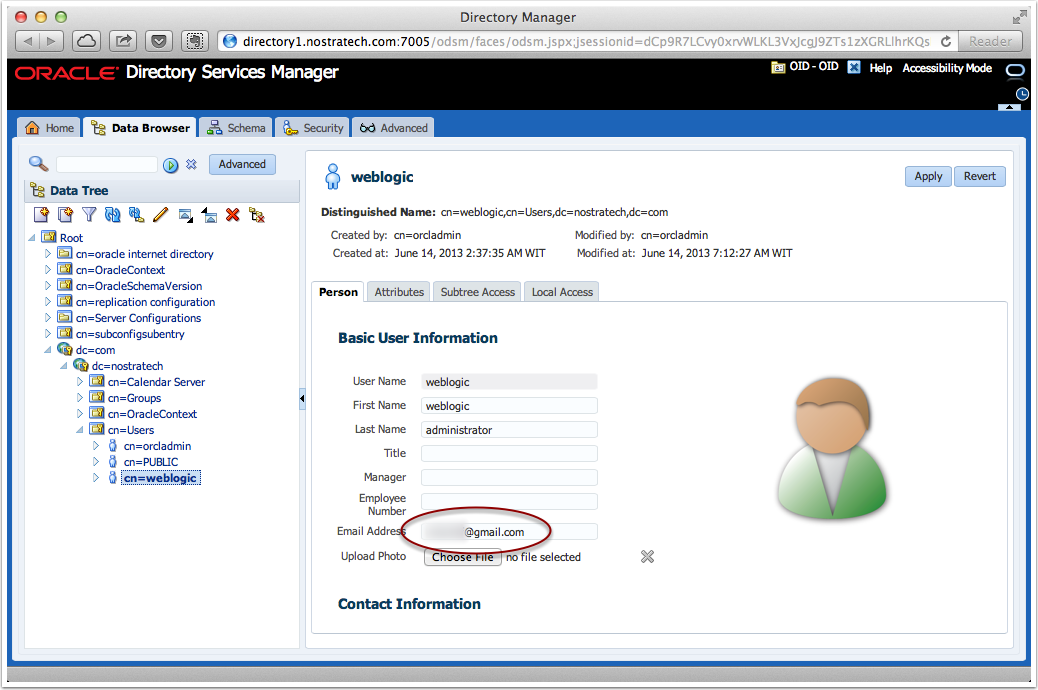Click the magnifier search icon above the Data Tree

pyautogui.click(x=36, y=164)
